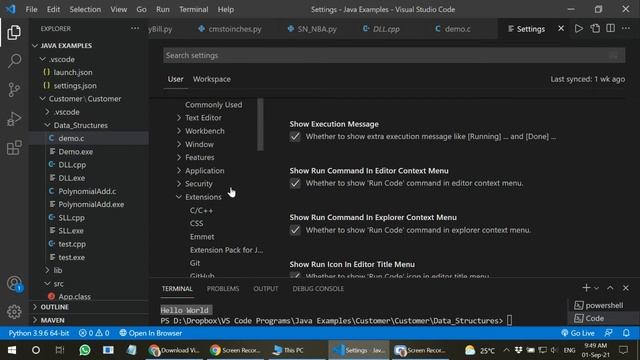Close the Settings tab
640x360 pixels.
pyautogui.click(x=561, y=29)
